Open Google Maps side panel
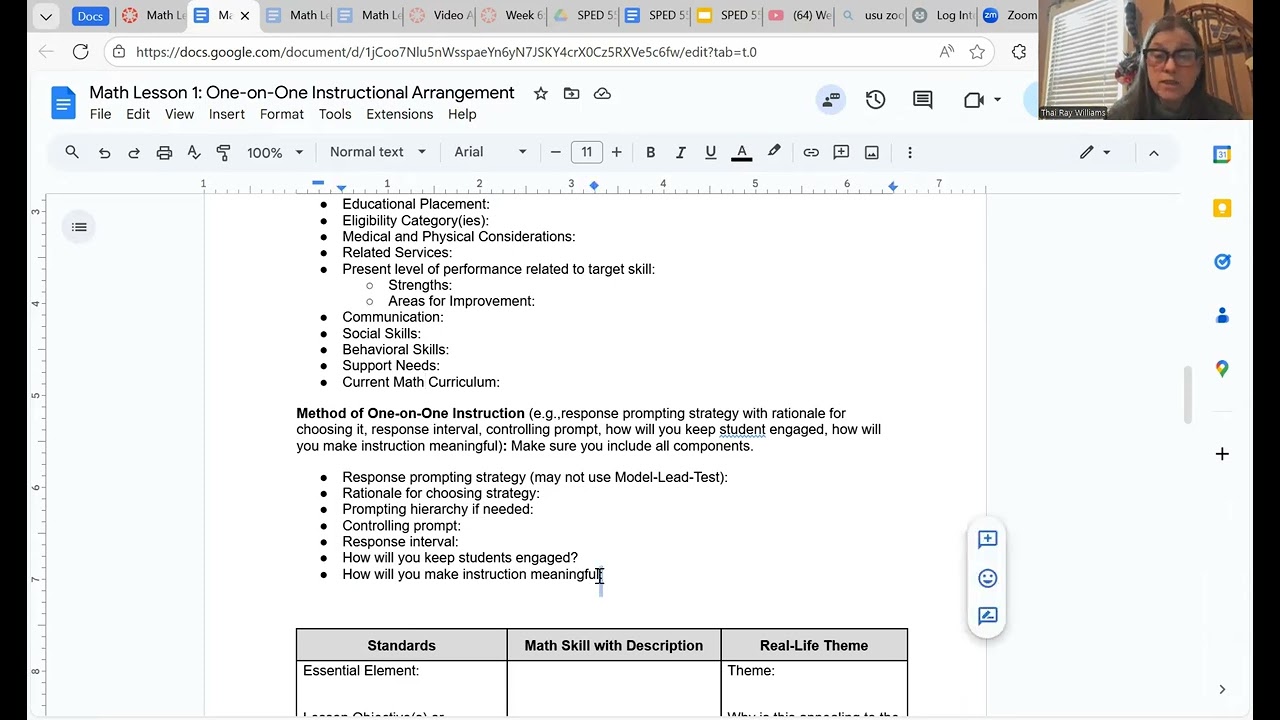The width and height of the screenshot is (1280, 720). pyautogui.click(x=1222, y=369)
